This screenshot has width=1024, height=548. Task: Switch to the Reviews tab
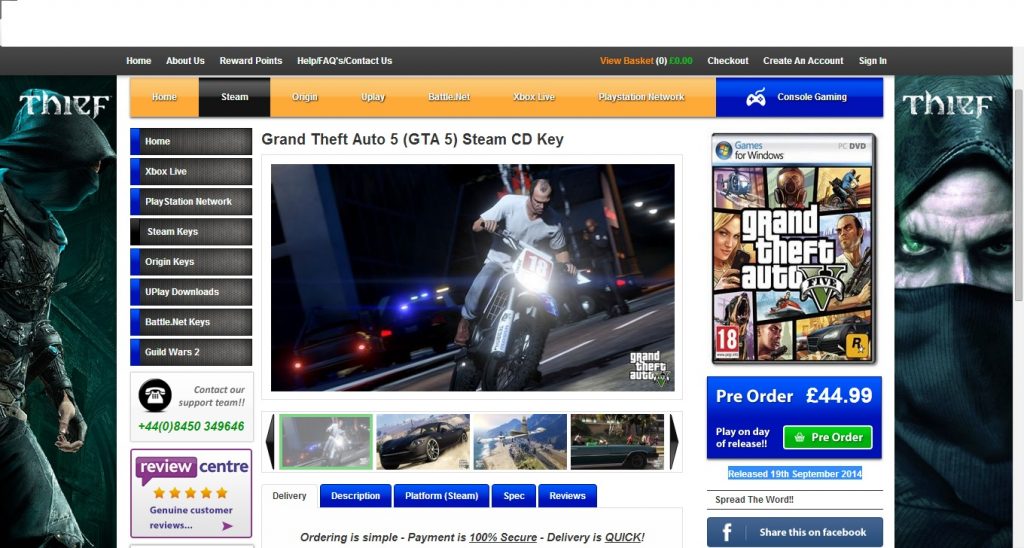567,496
